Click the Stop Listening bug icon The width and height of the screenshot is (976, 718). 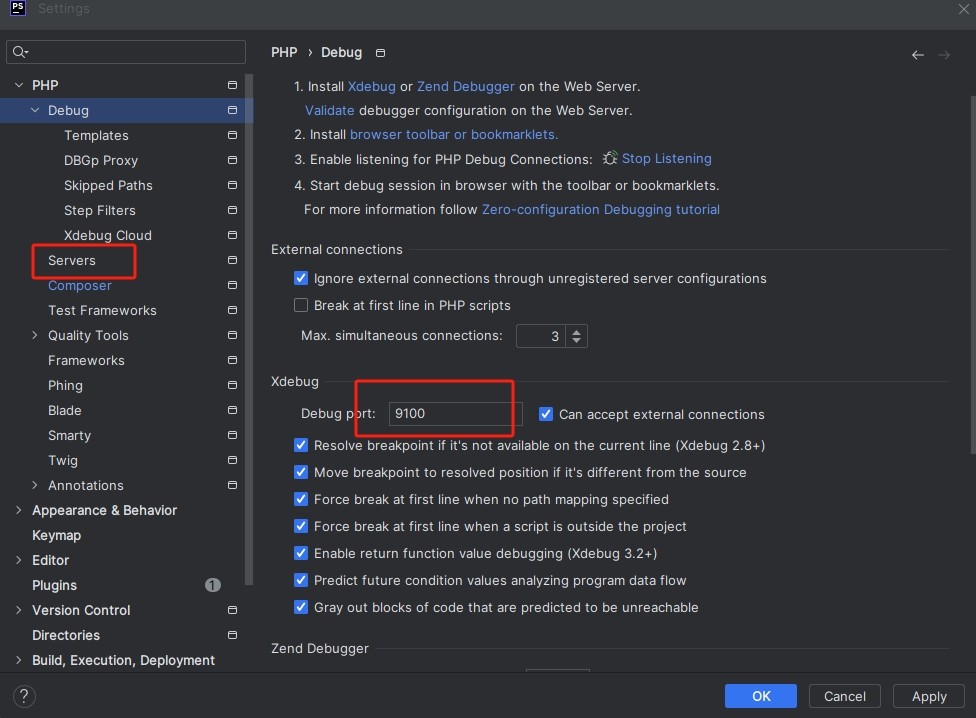click(610, 159)
